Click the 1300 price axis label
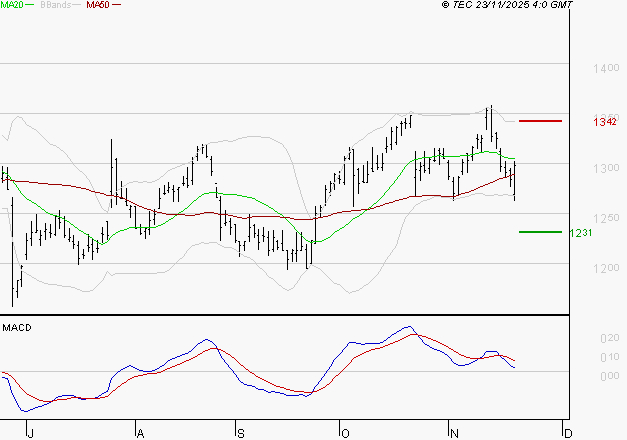 606,168
